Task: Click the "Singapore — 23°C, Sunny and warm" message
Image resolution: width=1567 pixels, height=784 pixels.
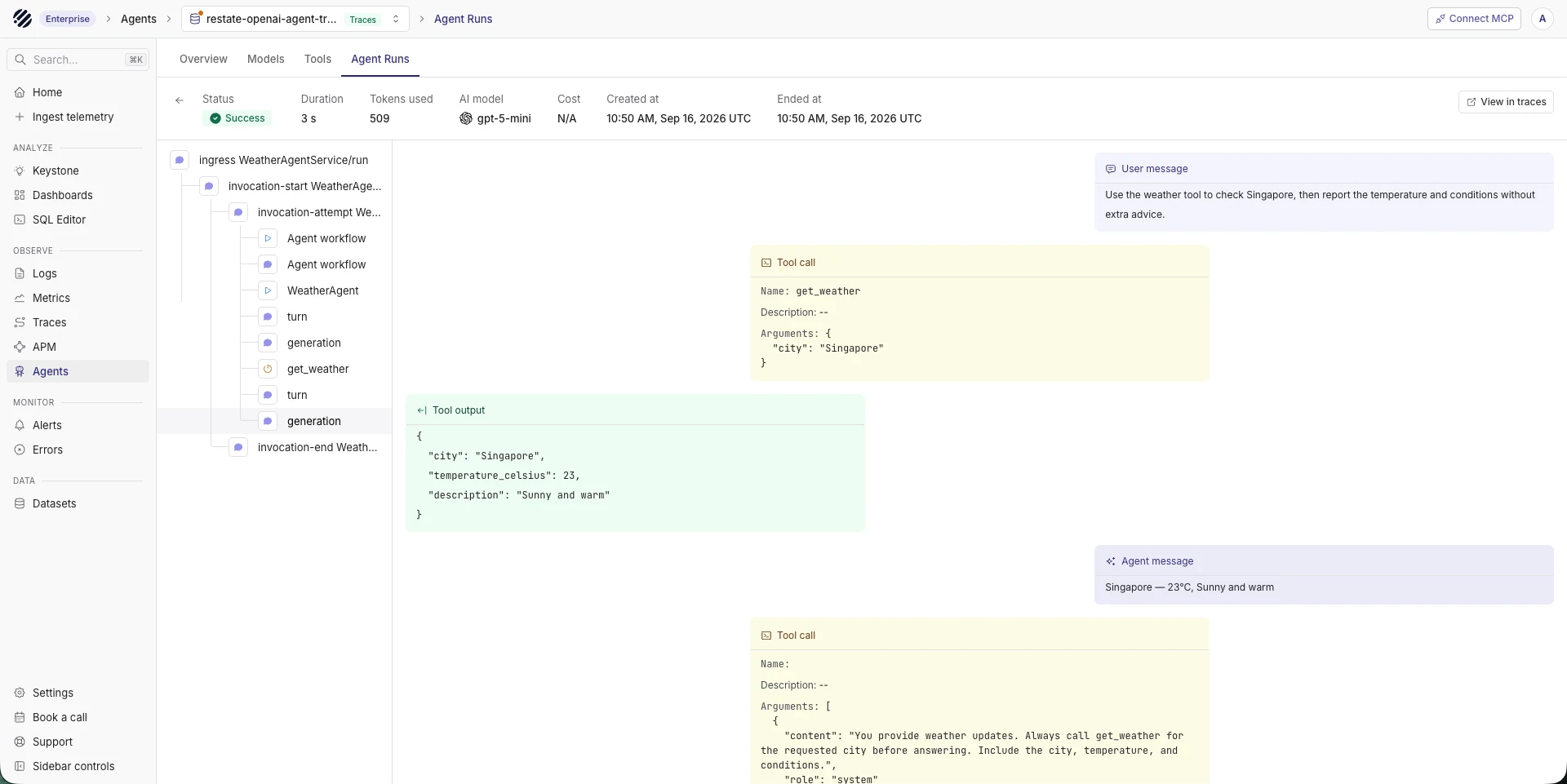Action: pos(1189,587)
